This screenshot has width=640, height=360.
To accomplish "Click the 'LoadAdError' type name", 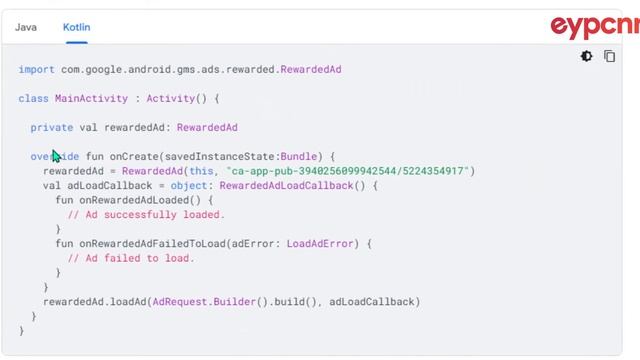I will [320, 244].
